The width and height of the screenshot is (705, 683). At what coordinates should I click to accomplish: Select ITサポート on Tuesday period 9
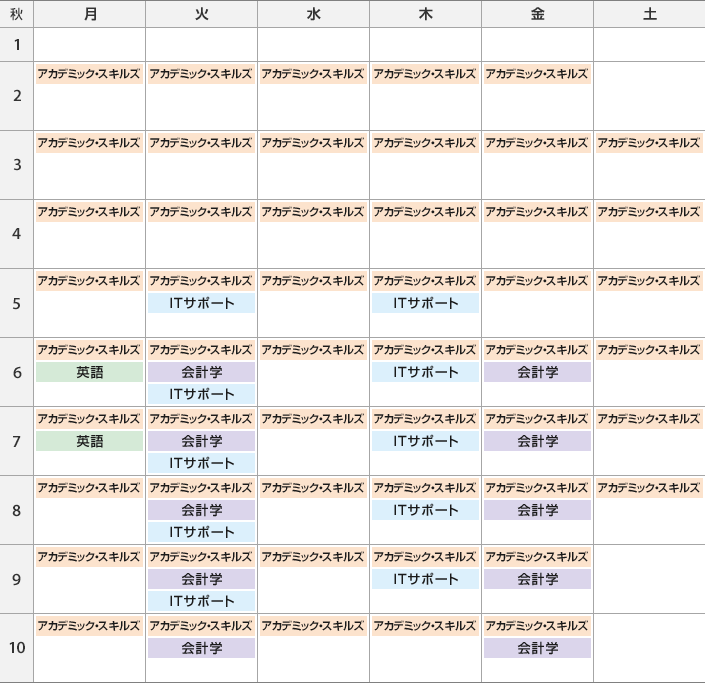point(201,601)
